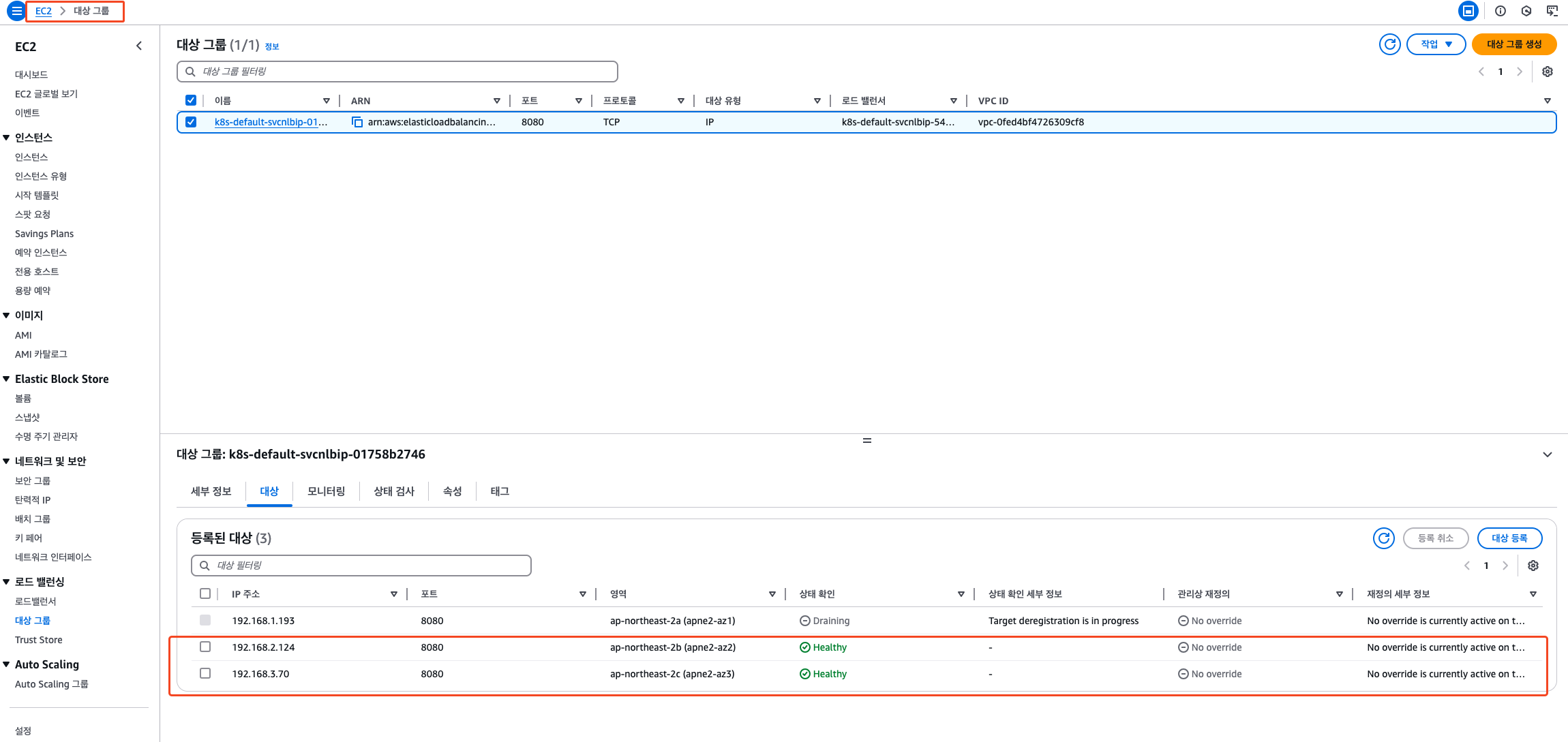
Task: Open registered targets table settings gear
Action: [x=1533, y=566]
